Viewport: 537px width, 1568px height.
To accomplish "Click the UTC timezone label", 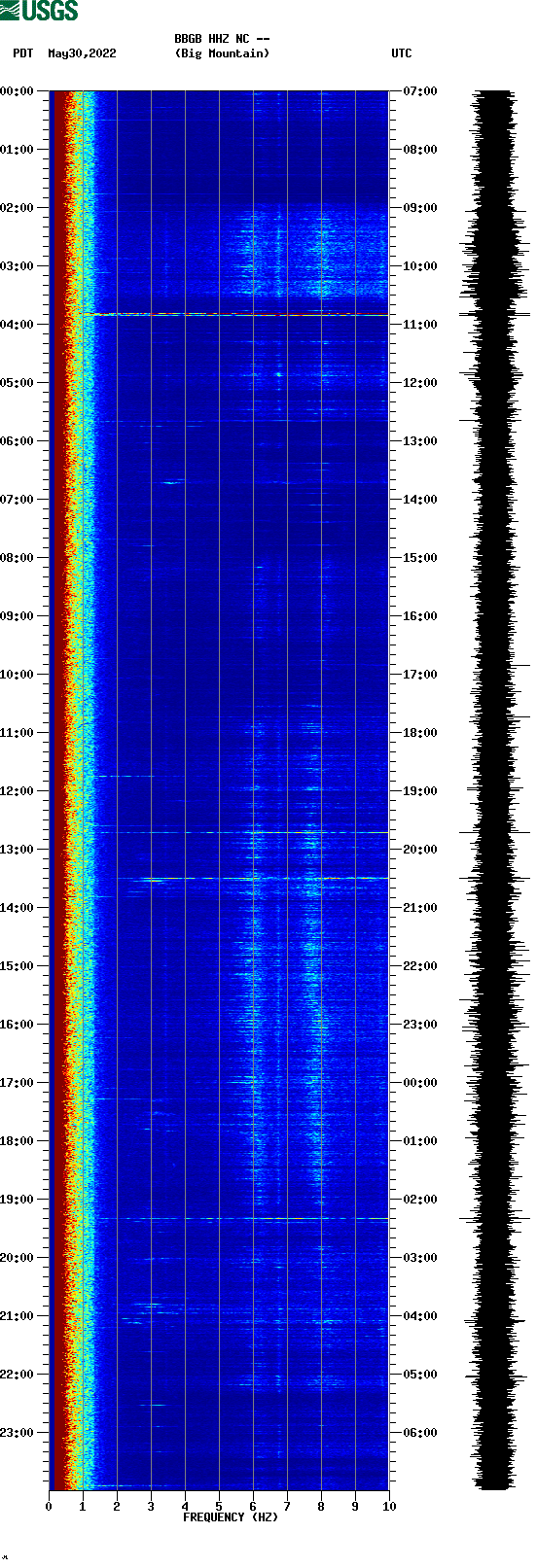I will (402, 53).
